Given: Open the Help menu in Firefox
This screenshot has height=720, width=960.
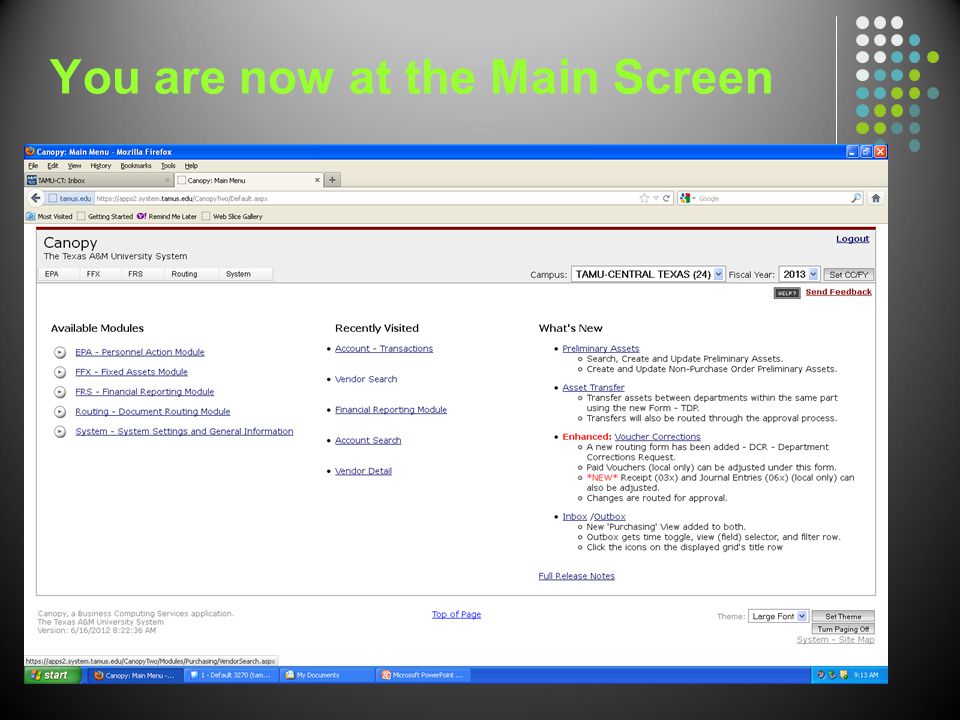Looking at the screenshot, I should [191, 166].
